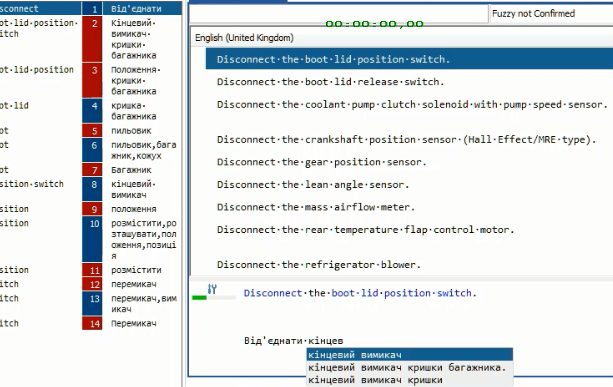Click the tools icon beside the source segment
Image resolution: width=613 pixels, height=387 pixels.
[212, 289]
